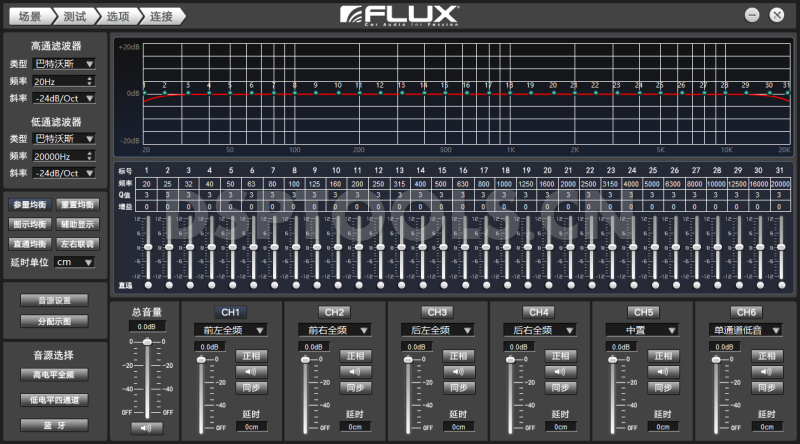The height and width of the screenshot is (444, 800).
Task: Toggle the bypass dot under band 24
Action: [x=634, y=285]
